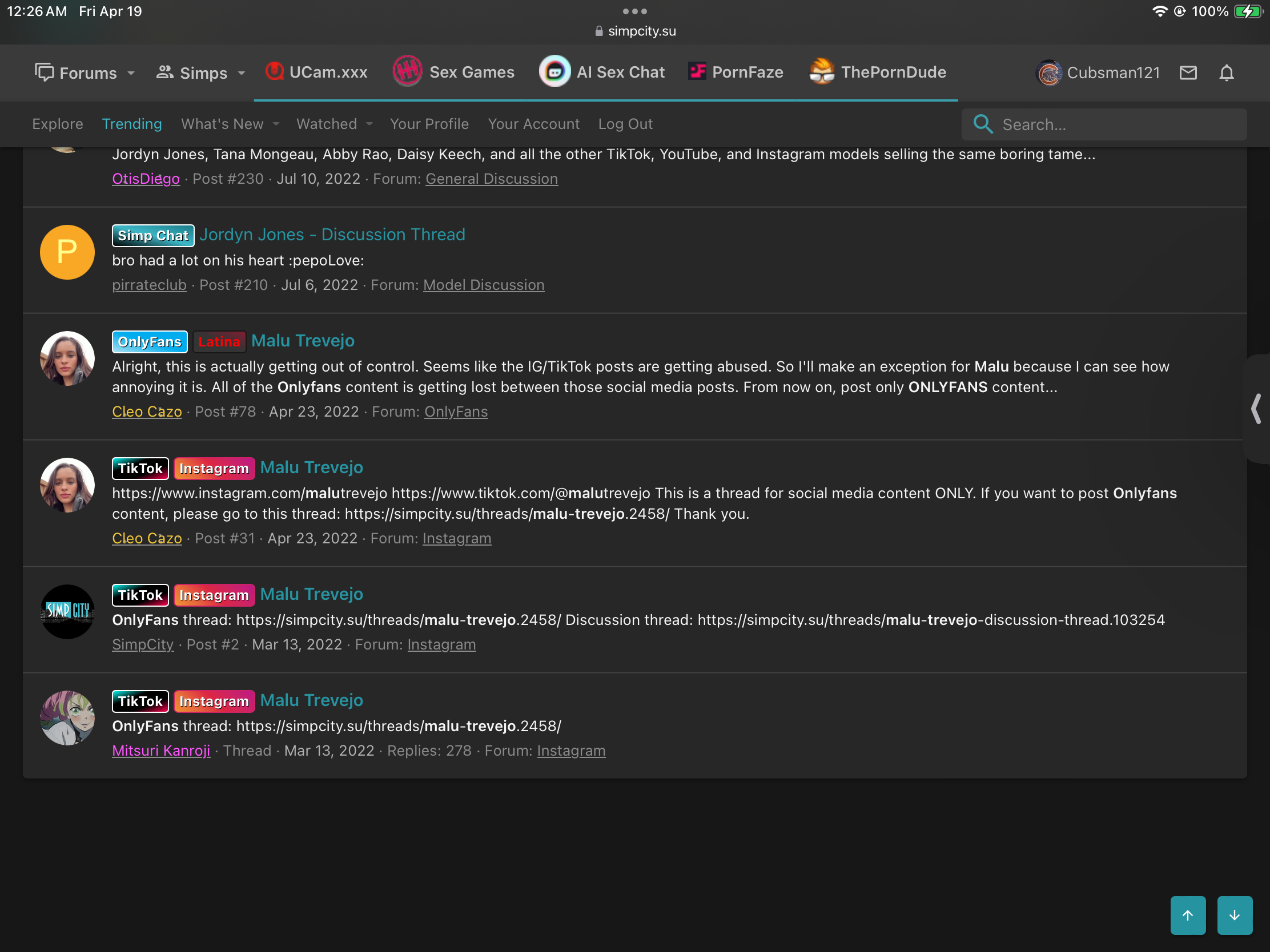The height and width of the screenshot is (952, 1270).
Task: Open the inbox envelope icon
Action: coord(1188,73)
